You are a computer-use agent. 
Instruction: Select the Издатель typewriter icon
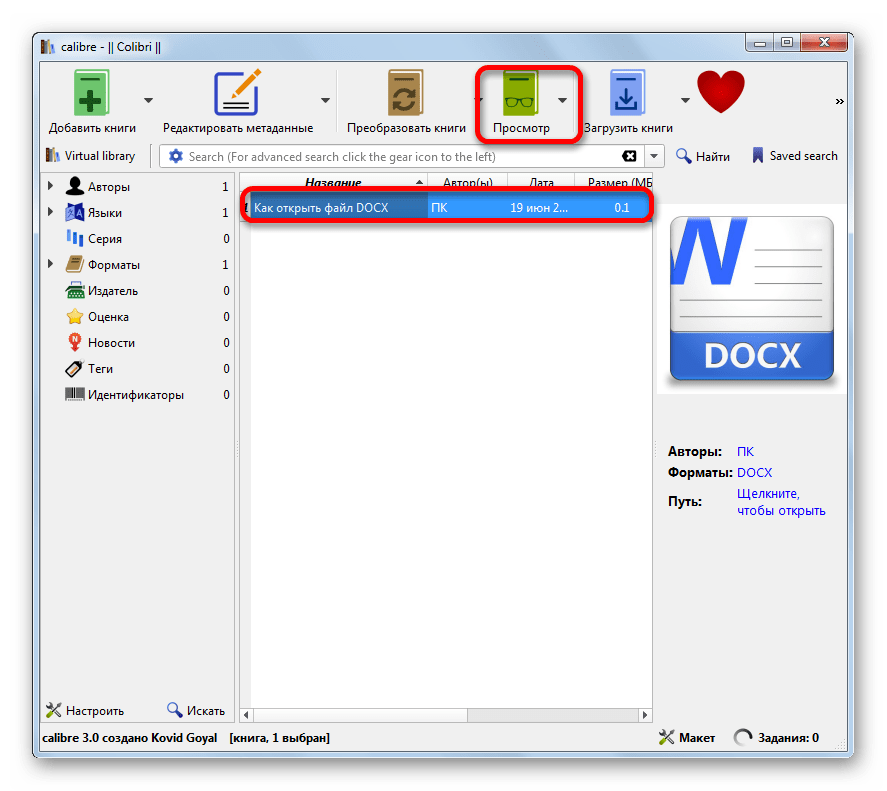(75, 290)
